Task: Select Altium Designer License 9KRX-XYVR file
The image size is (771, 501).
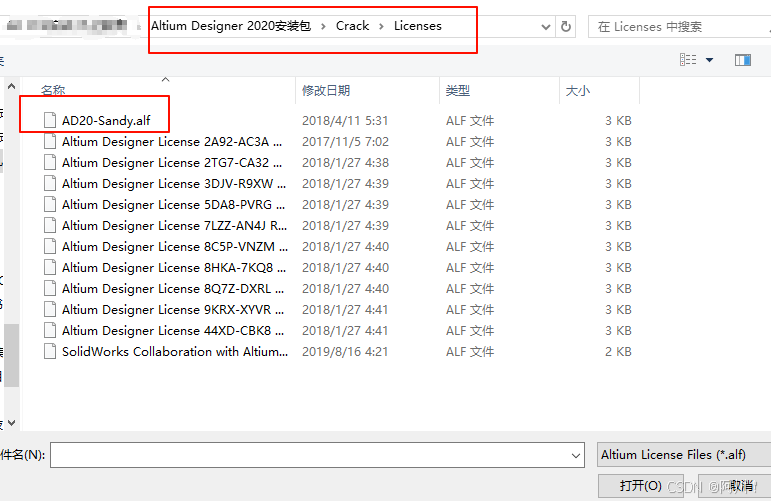Action: click(173, 310)
